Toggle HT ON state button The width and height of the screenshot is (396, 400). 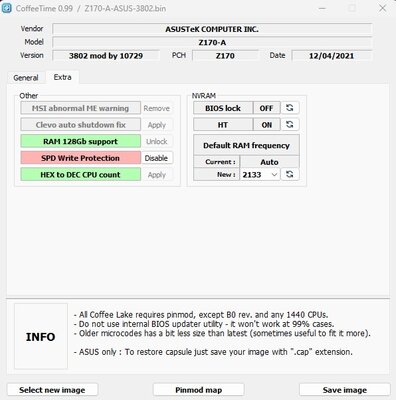click(266, 125)
